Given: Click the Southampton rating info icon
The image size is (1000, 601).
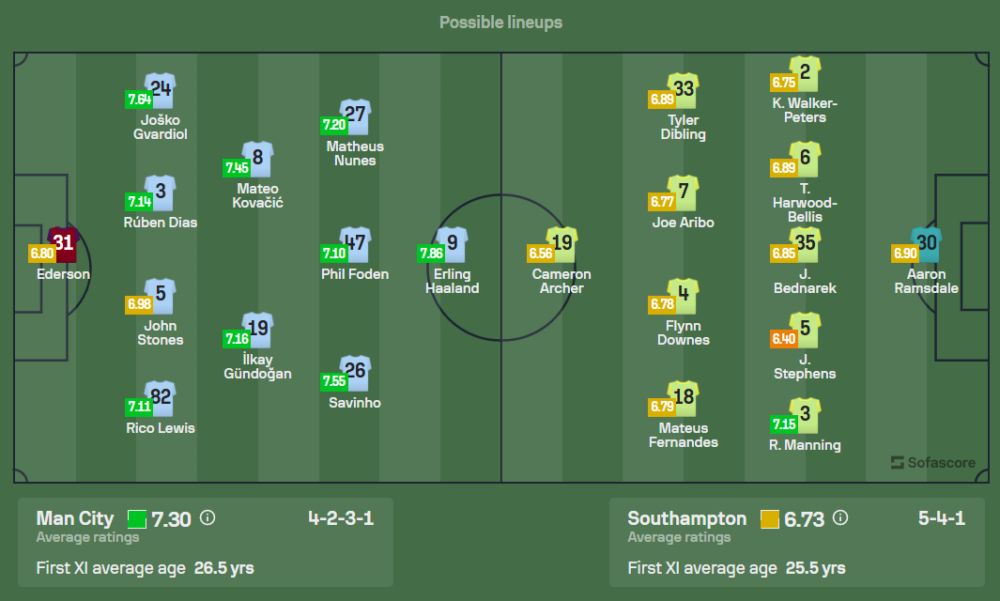Looking at the screenshot, I should click(840, 518).
